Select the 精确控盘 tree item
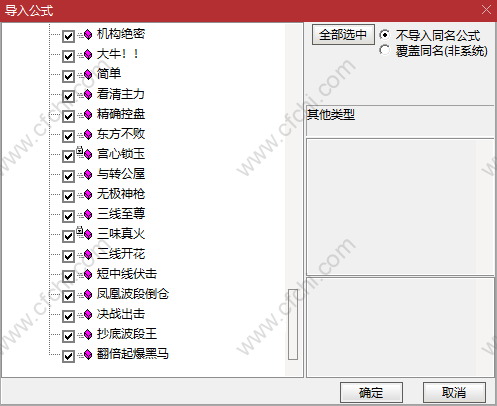Viewport: 497px width, 406px height. (x=121, y=114)
